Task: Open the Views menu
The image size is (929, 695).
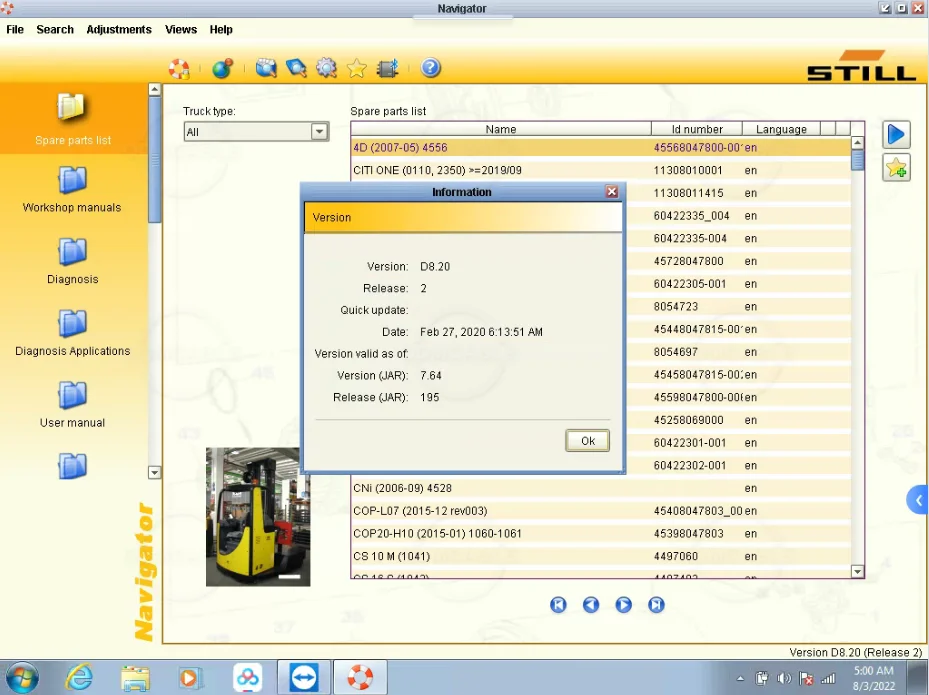Action: tap(181, 30)
